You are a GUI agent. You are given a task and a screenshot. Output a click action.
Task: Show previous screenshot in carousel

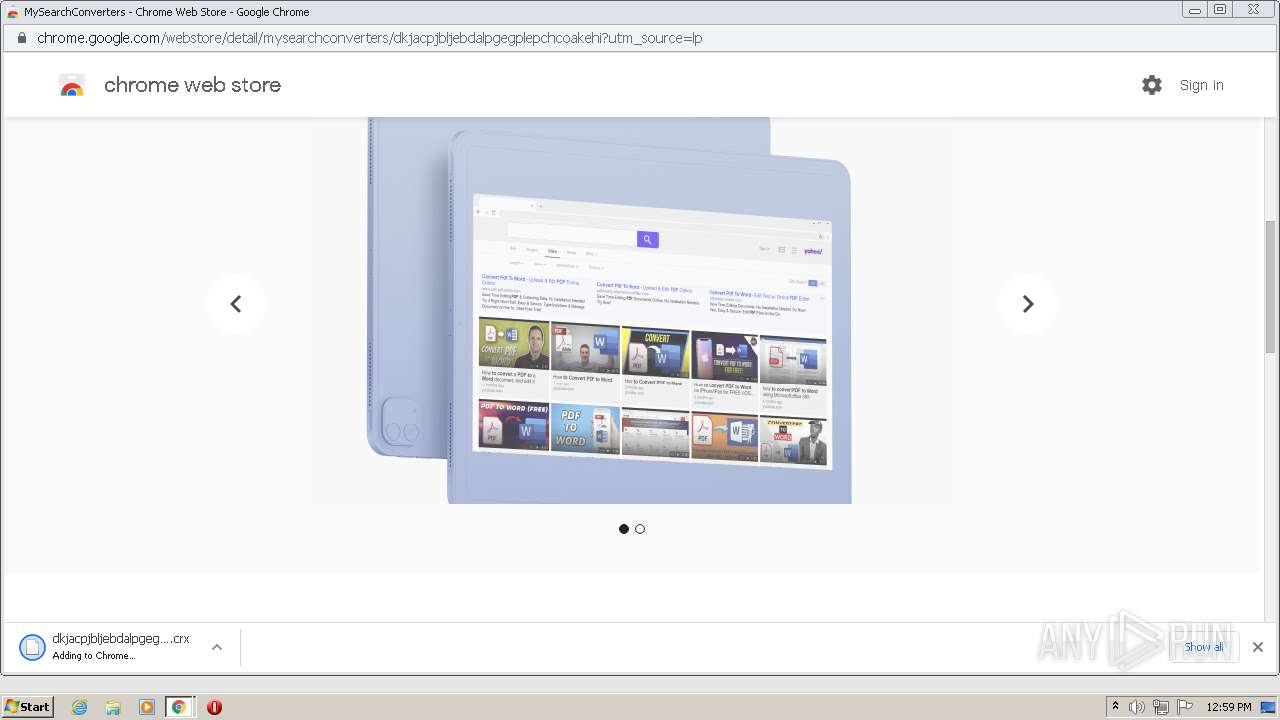click(x=236, y=304)
